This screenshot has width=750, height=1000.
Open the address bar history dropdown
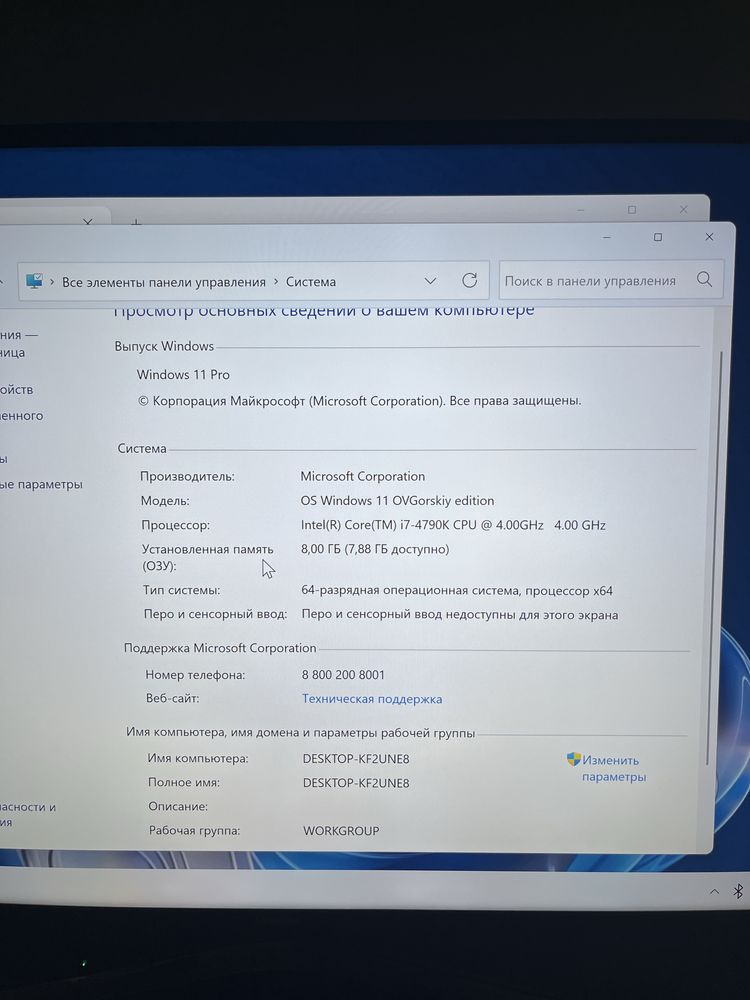point(430,281)
